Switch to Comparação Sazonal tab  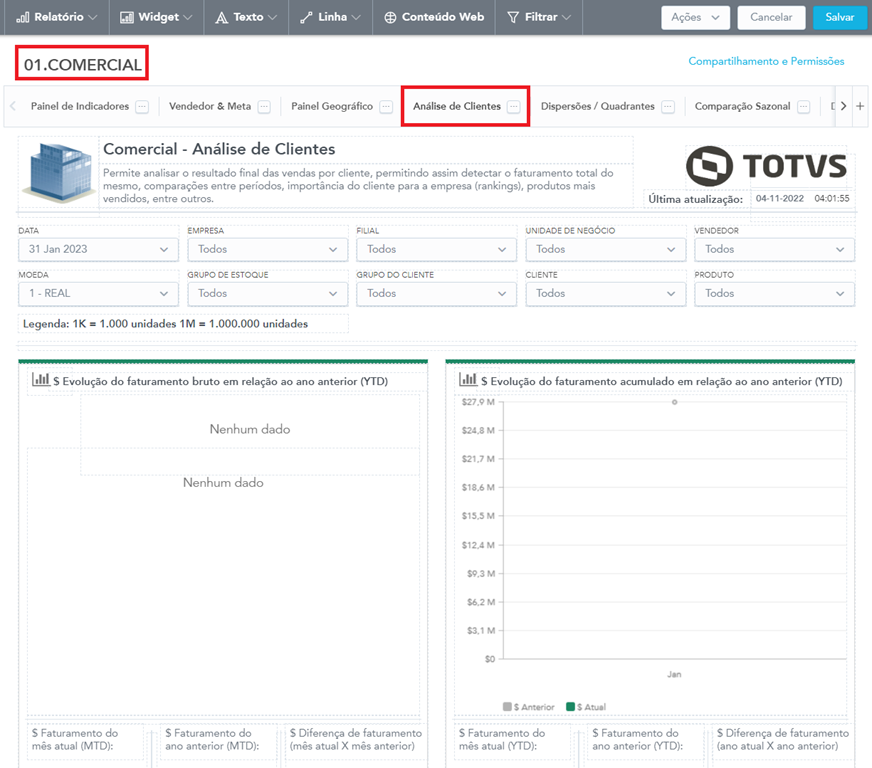coord(742,106)
